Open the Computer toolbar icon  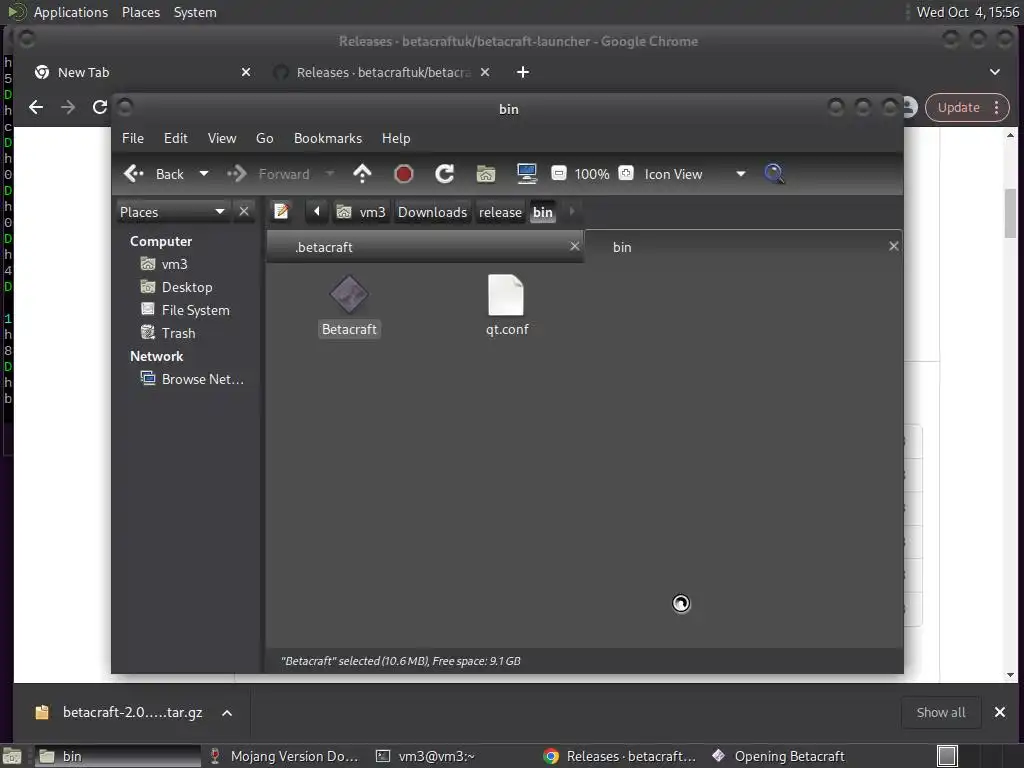pyautogui.click(x=526, y=174)
